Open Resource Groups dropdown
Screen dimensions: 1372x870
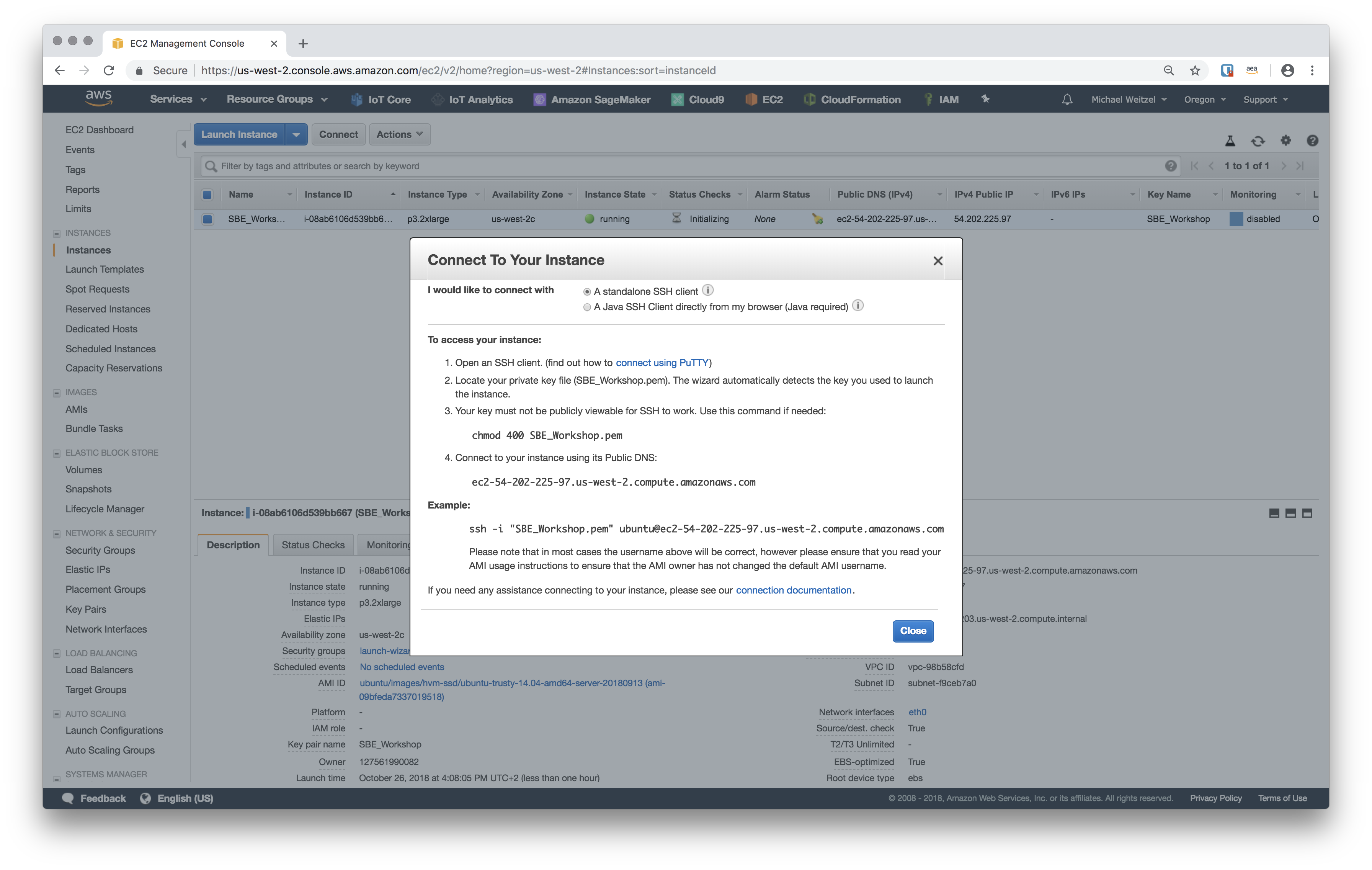277,99
